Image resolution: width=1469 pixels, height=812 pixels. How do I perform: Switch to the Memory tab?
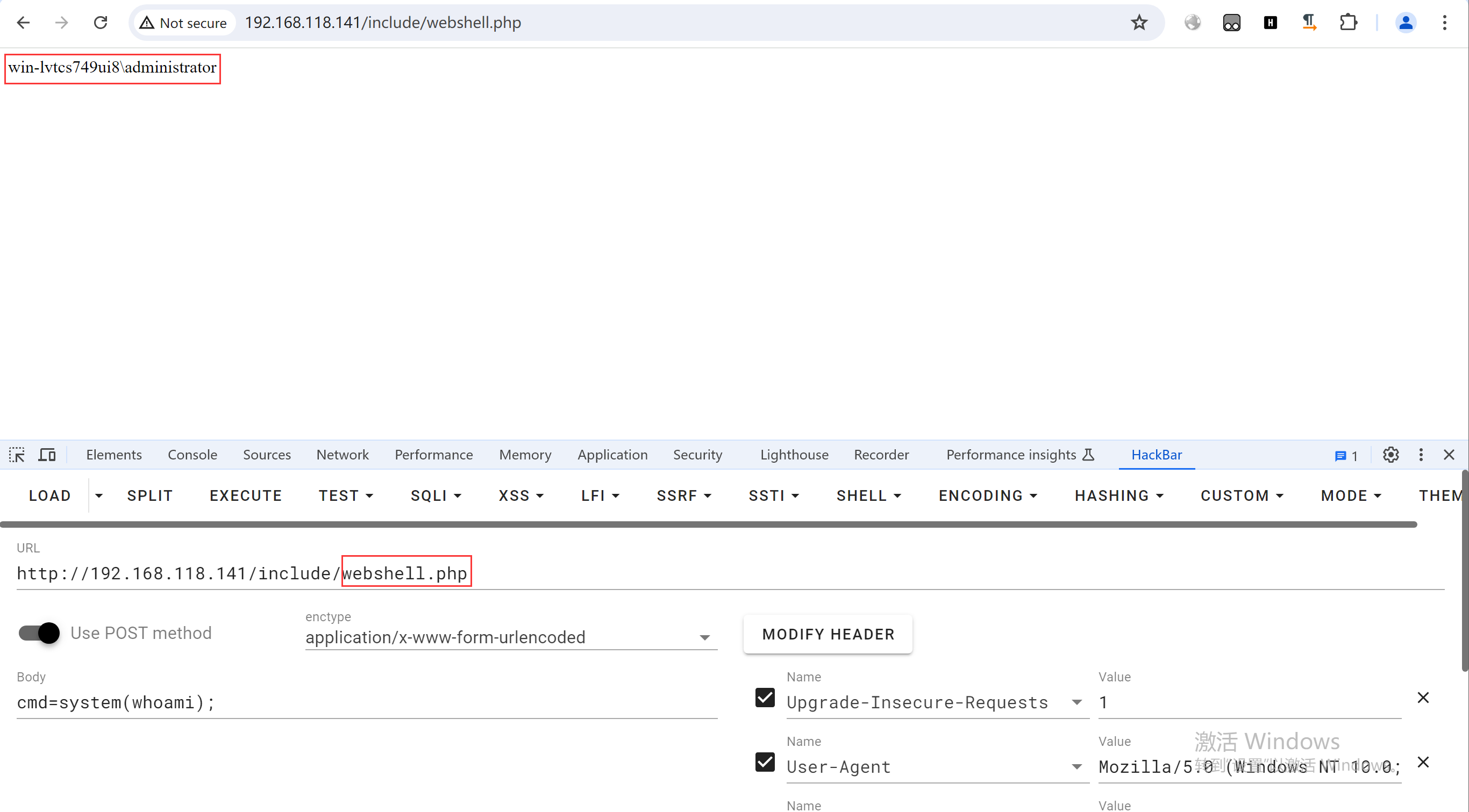(x=525, y=455)
